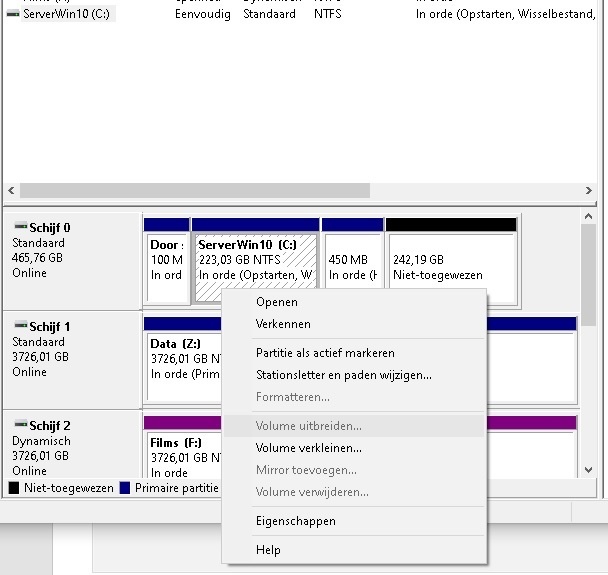608x575 pixels.
Task: Select the Data (Z:) partition on Schijf 1
Action: click(182, 360)
